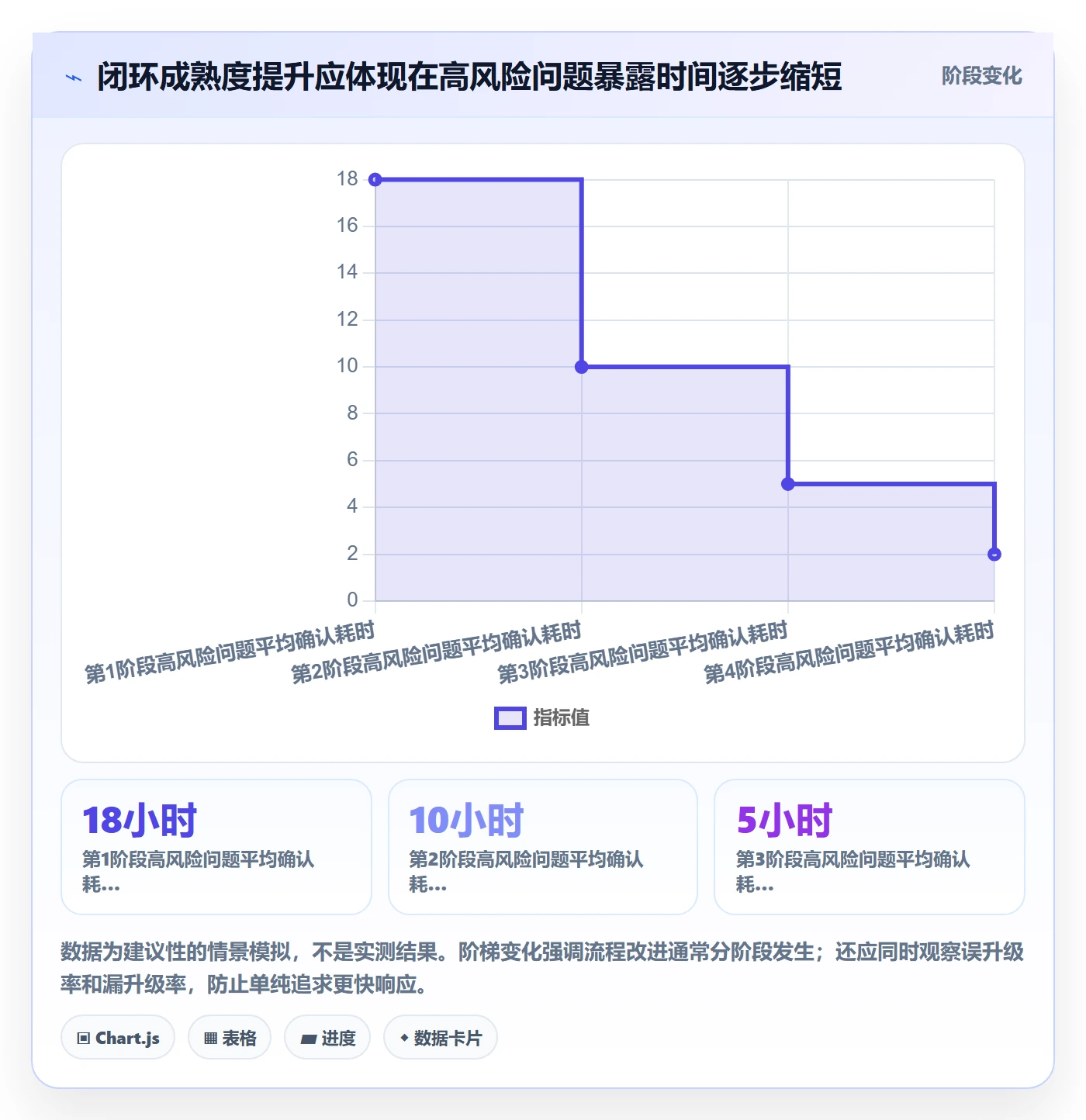The height and width of the screenshot is (1120, 1086).
Task: Click x-axis label 第4阶段高风险问题平均确认耗时
Action: (849, 653)
